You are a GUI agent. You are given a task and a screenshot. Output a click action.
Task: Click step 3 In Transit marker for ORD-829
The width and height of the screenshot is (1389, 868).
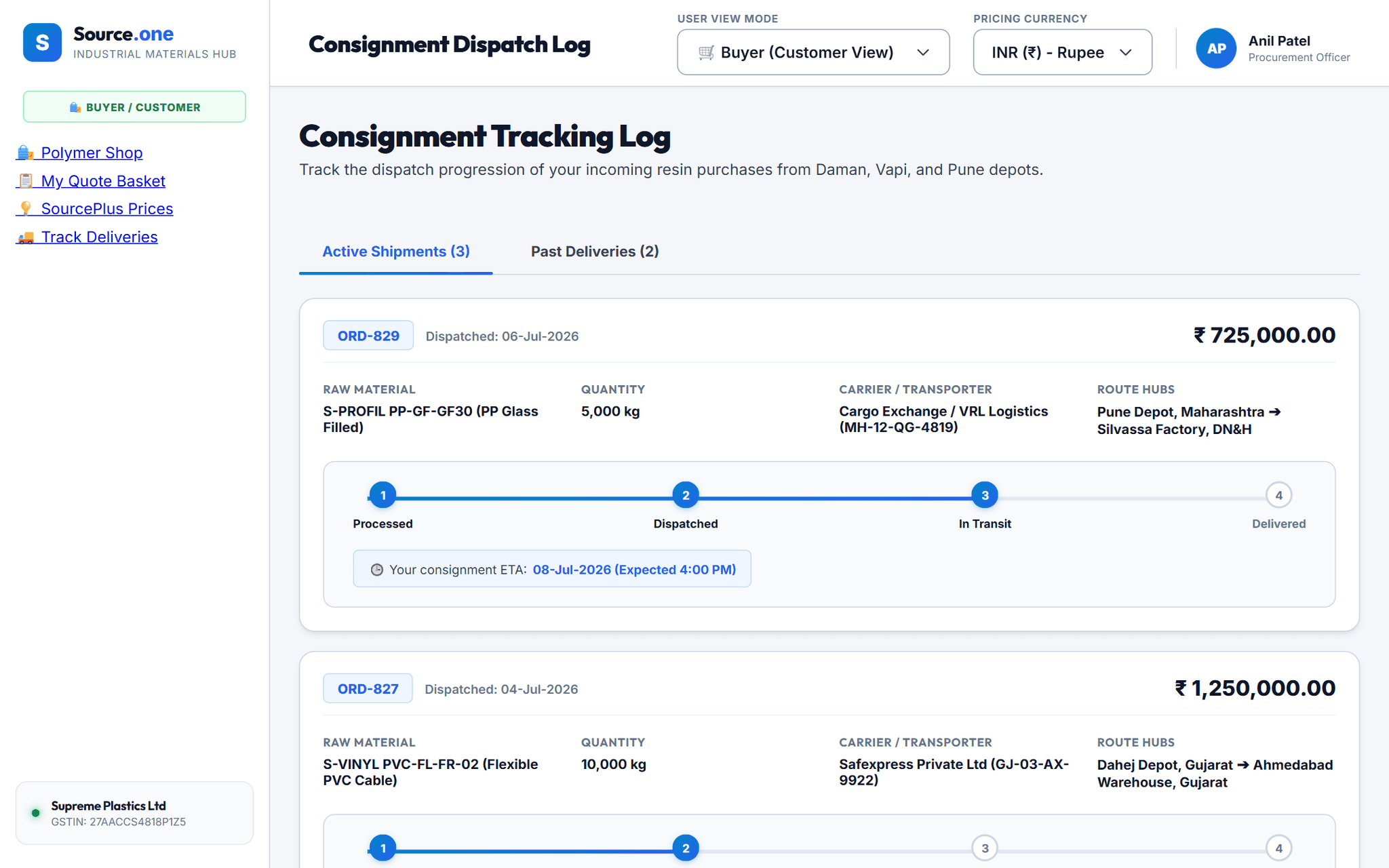click(985, 495)
